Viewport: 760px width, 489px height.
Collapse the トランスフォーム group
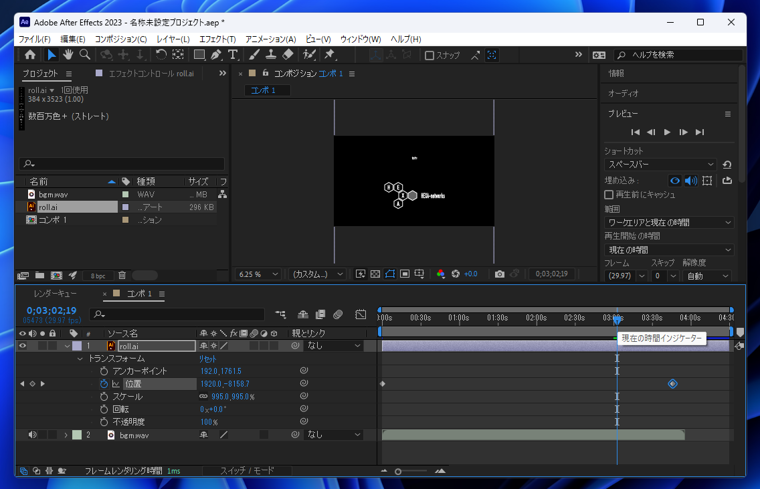tap(80, 359)
